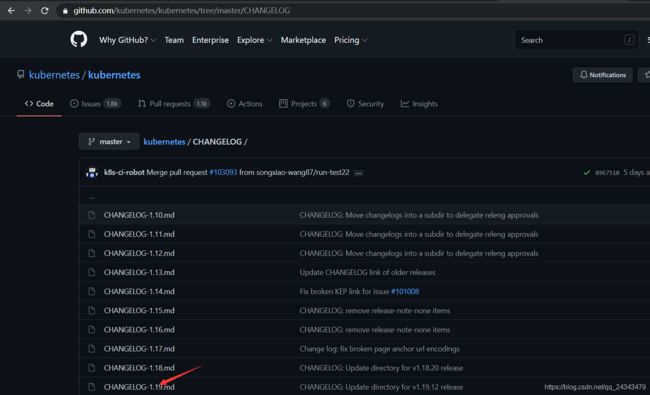Image resolution: width=650 pixels, height=395 pixels.
Task: Go back using browser back arrow
Action: (x=11, y=10)
